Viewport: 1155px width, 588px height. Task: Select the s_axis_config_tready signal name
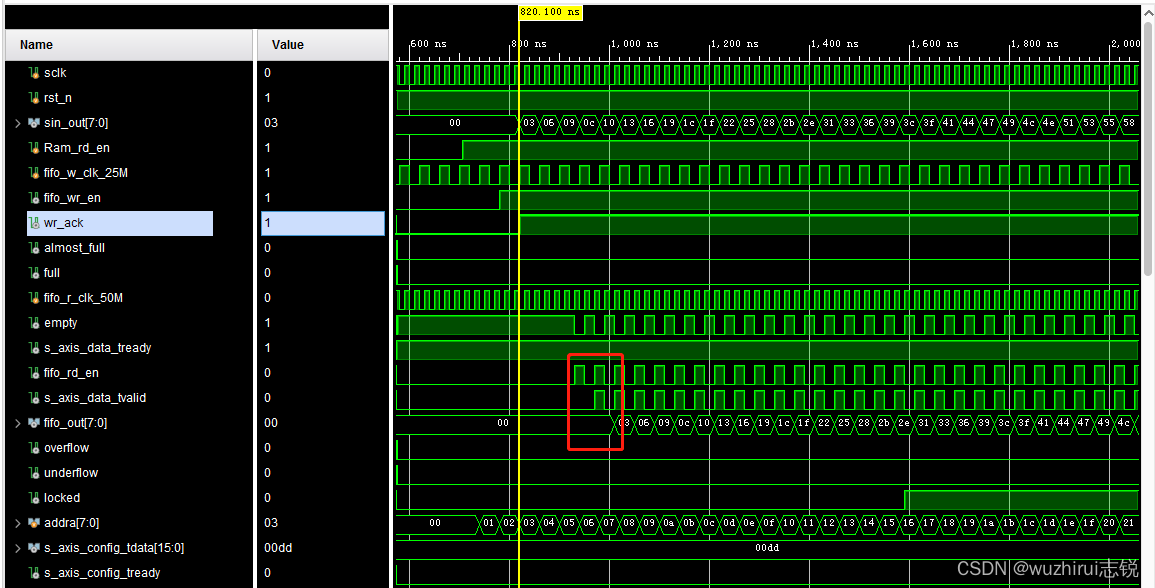point(102,573)
